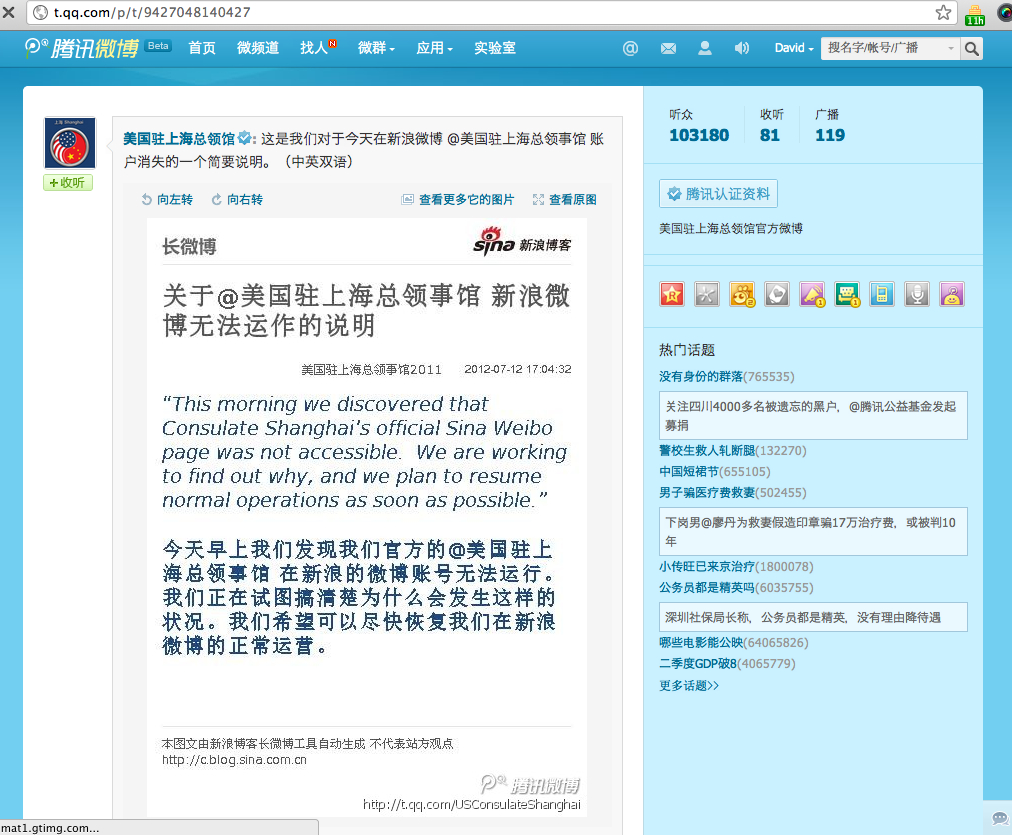Open the 11h extension icon in the browser toolbar

pos(975,14)
